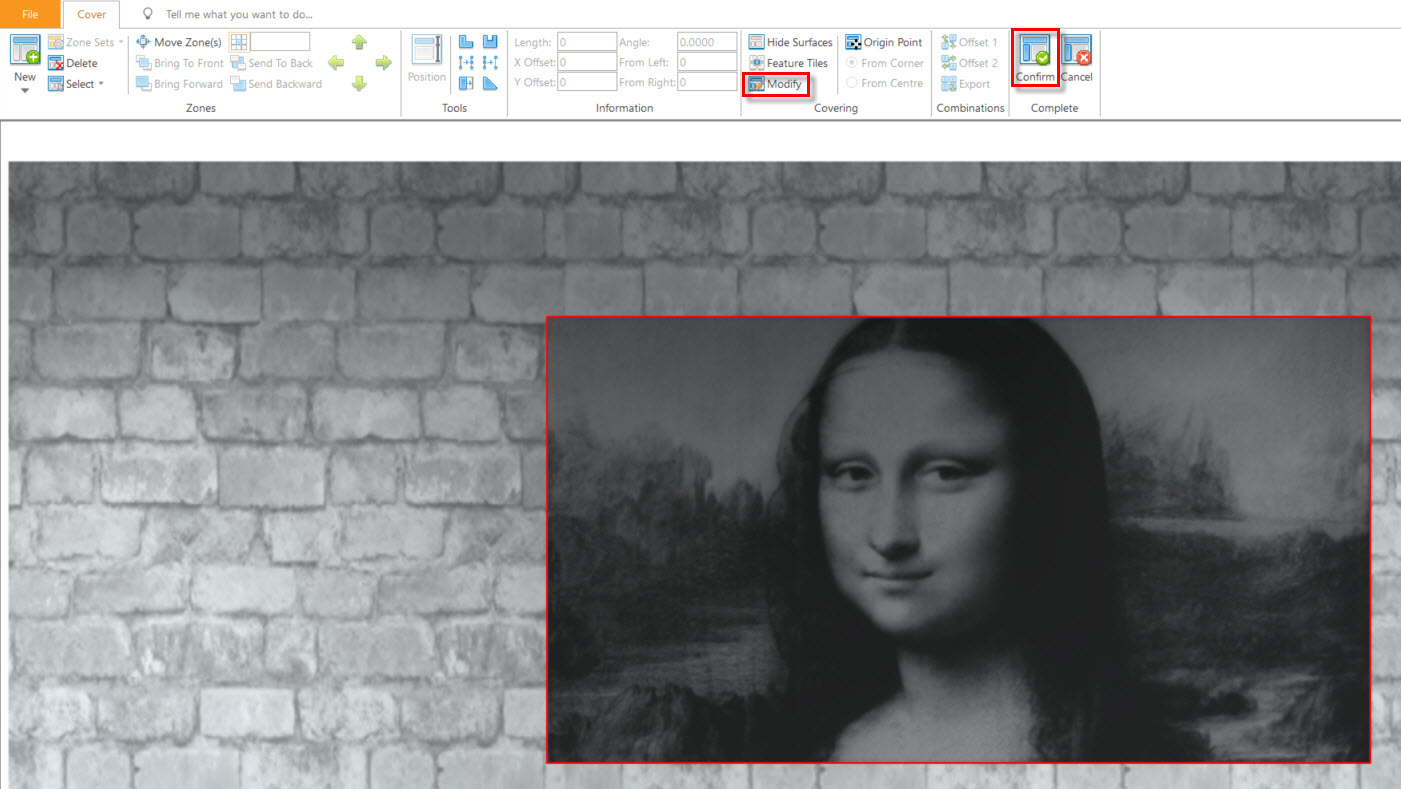Click the X Offset input field
The width and height of the screenshot is (1401, 789).
tap(587, 62)
